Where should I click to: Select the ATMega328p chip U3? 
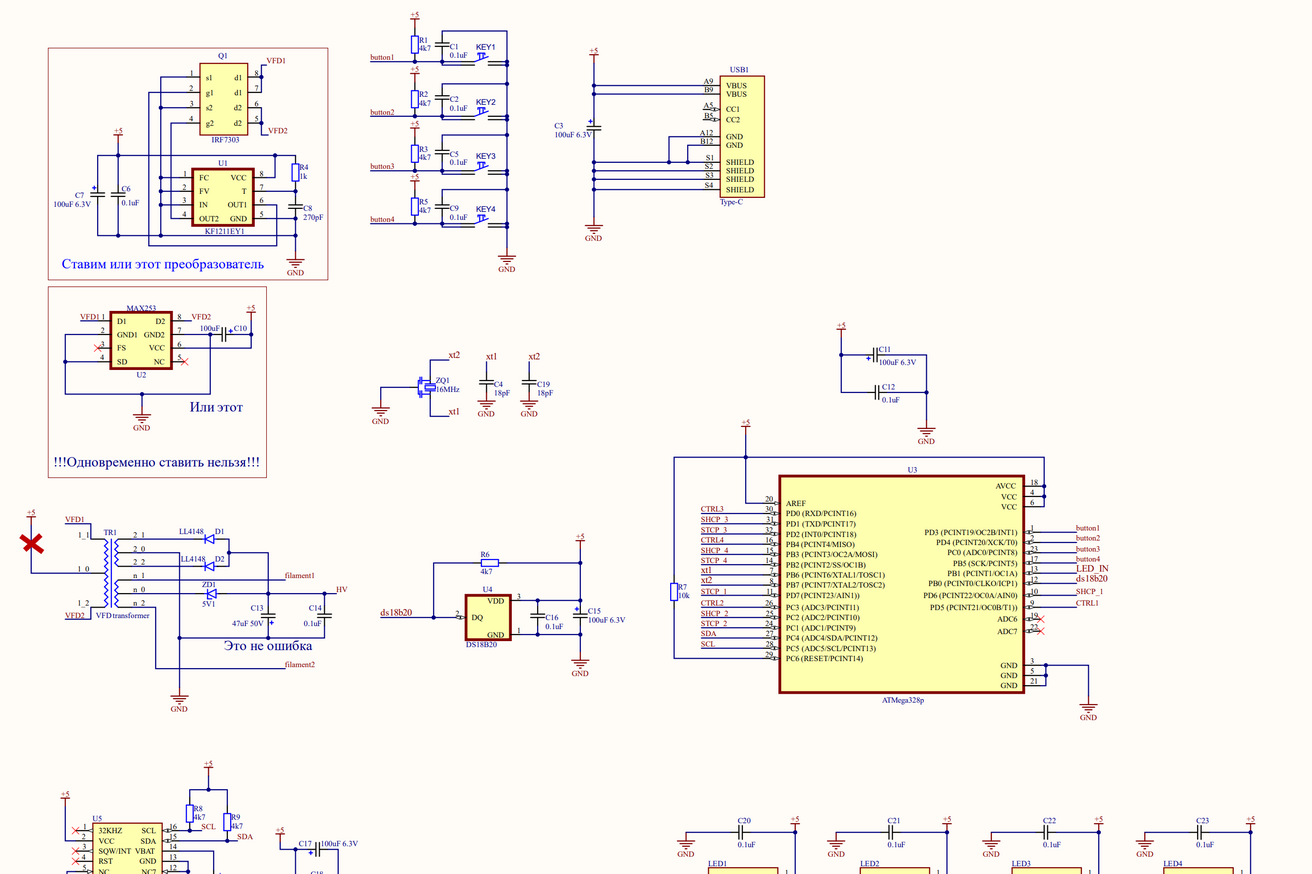click(902, 584)
